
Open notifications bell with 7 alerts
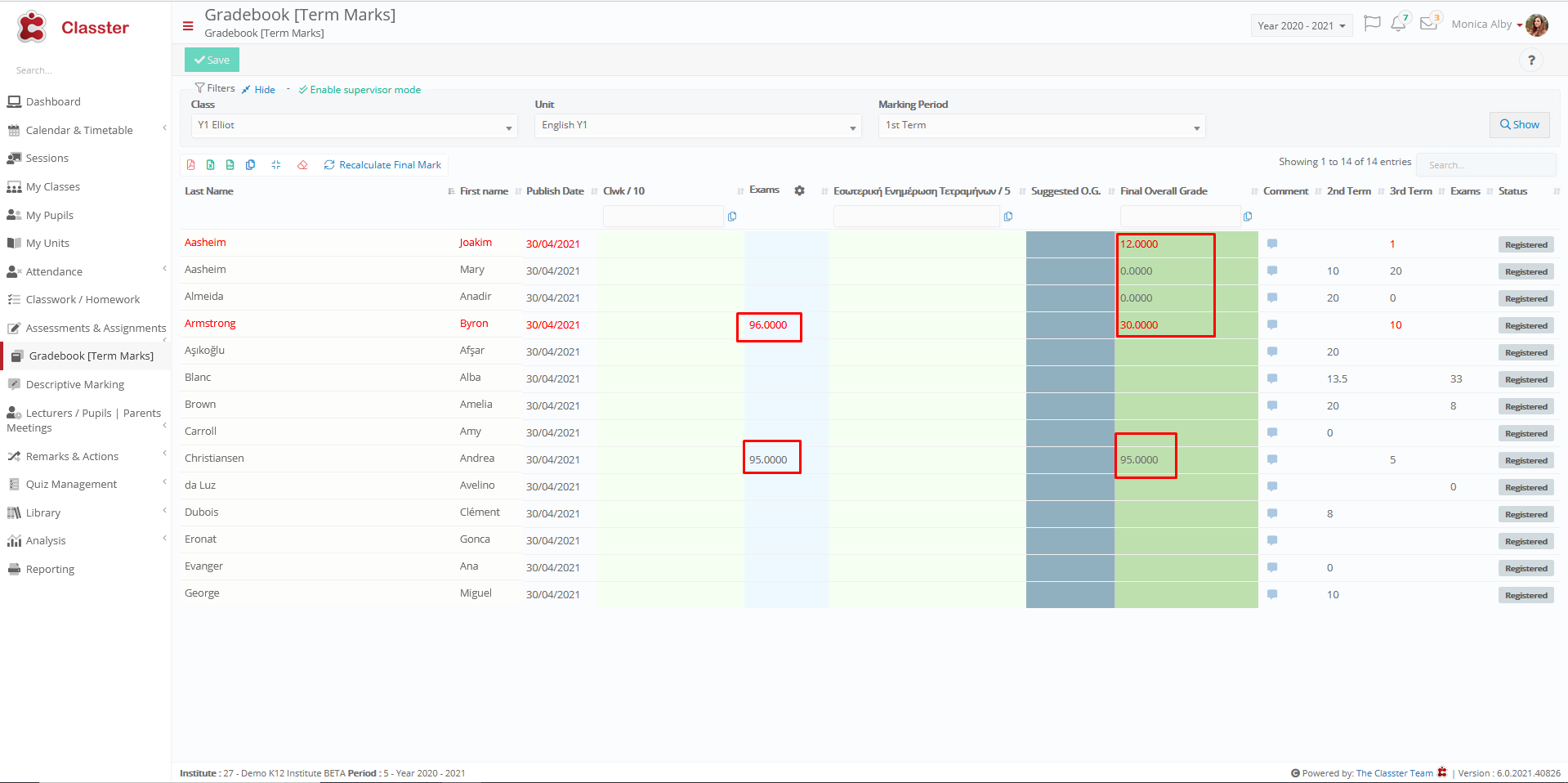(x=1399, y=23)
